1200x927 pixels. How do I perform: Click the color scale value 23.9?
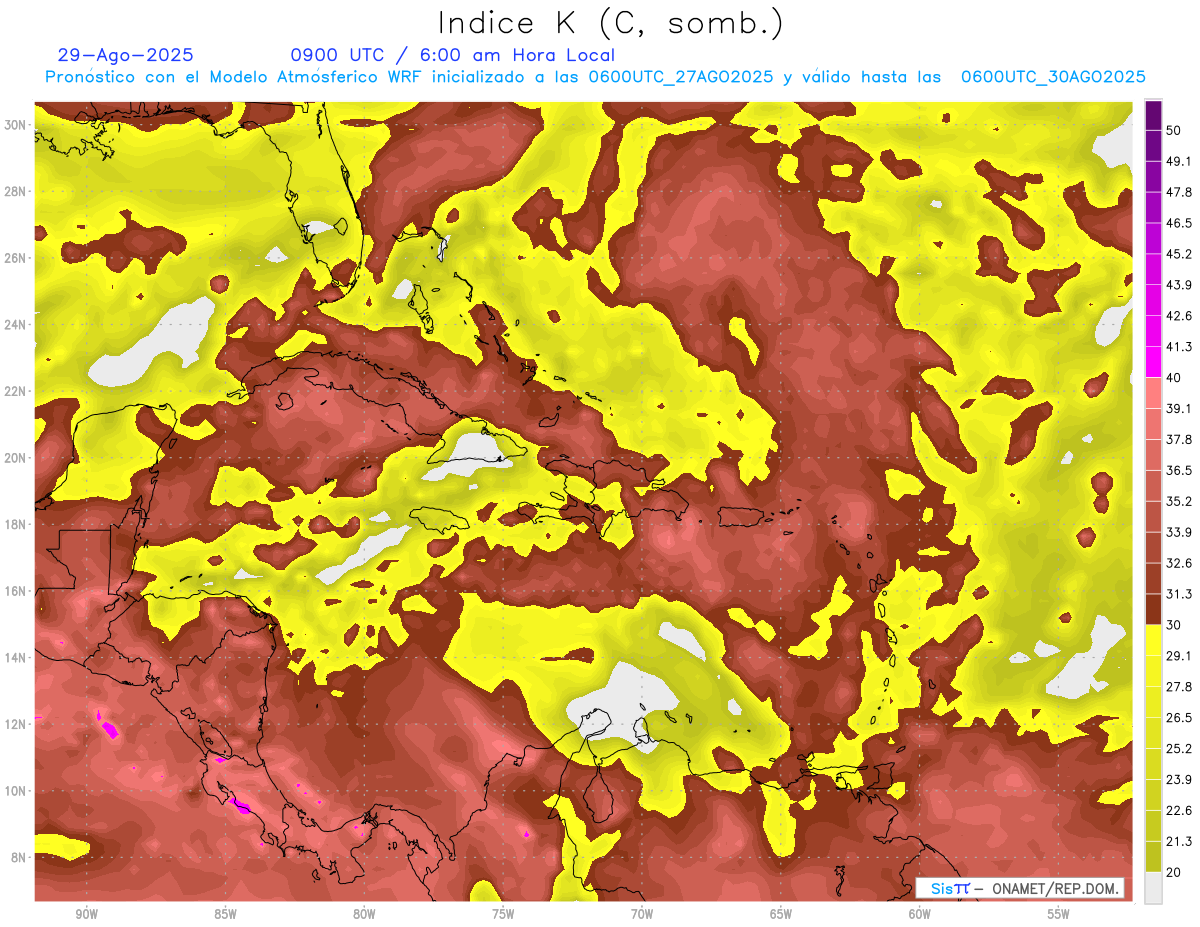(x=1179, y=779)
